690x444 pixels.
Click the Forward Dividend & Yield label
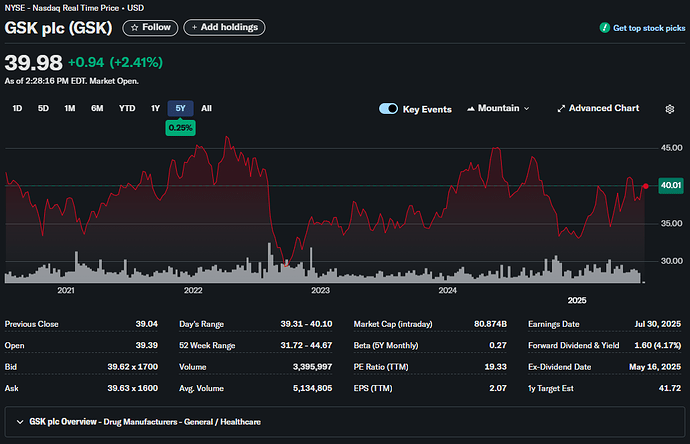point(573,345)
